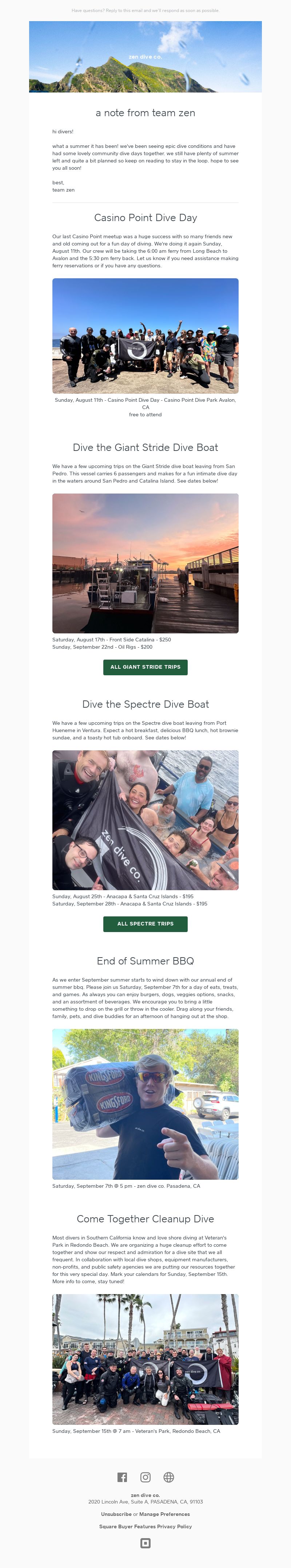Open the Kingsford charcoal BBQ photo
Image resolution: width=291 pixels, height=1568 pixels.
145,1104
